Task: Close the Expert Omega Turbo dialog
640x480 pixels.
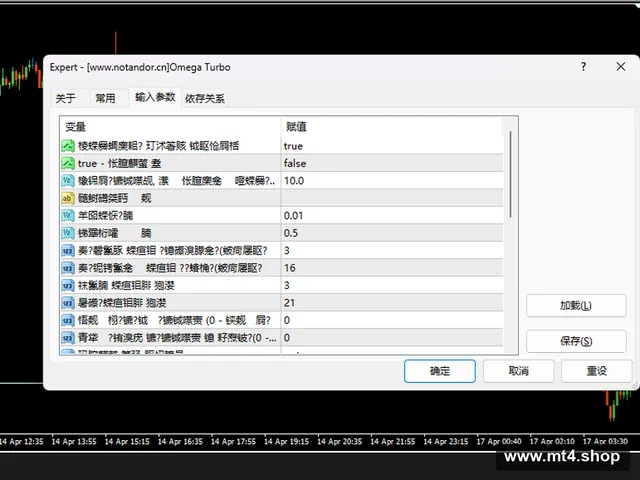Action: (x=620, y=67)
